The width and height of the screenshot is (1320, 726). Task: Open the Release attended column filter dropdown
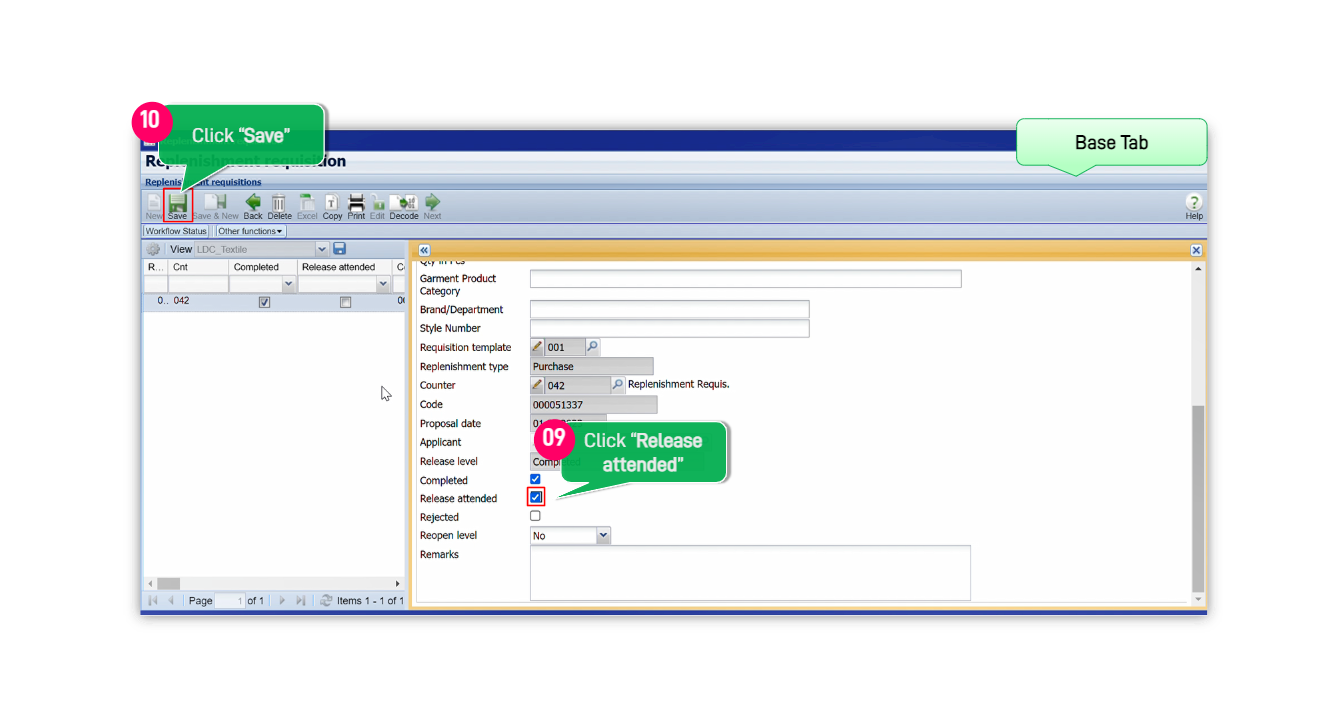383,285
